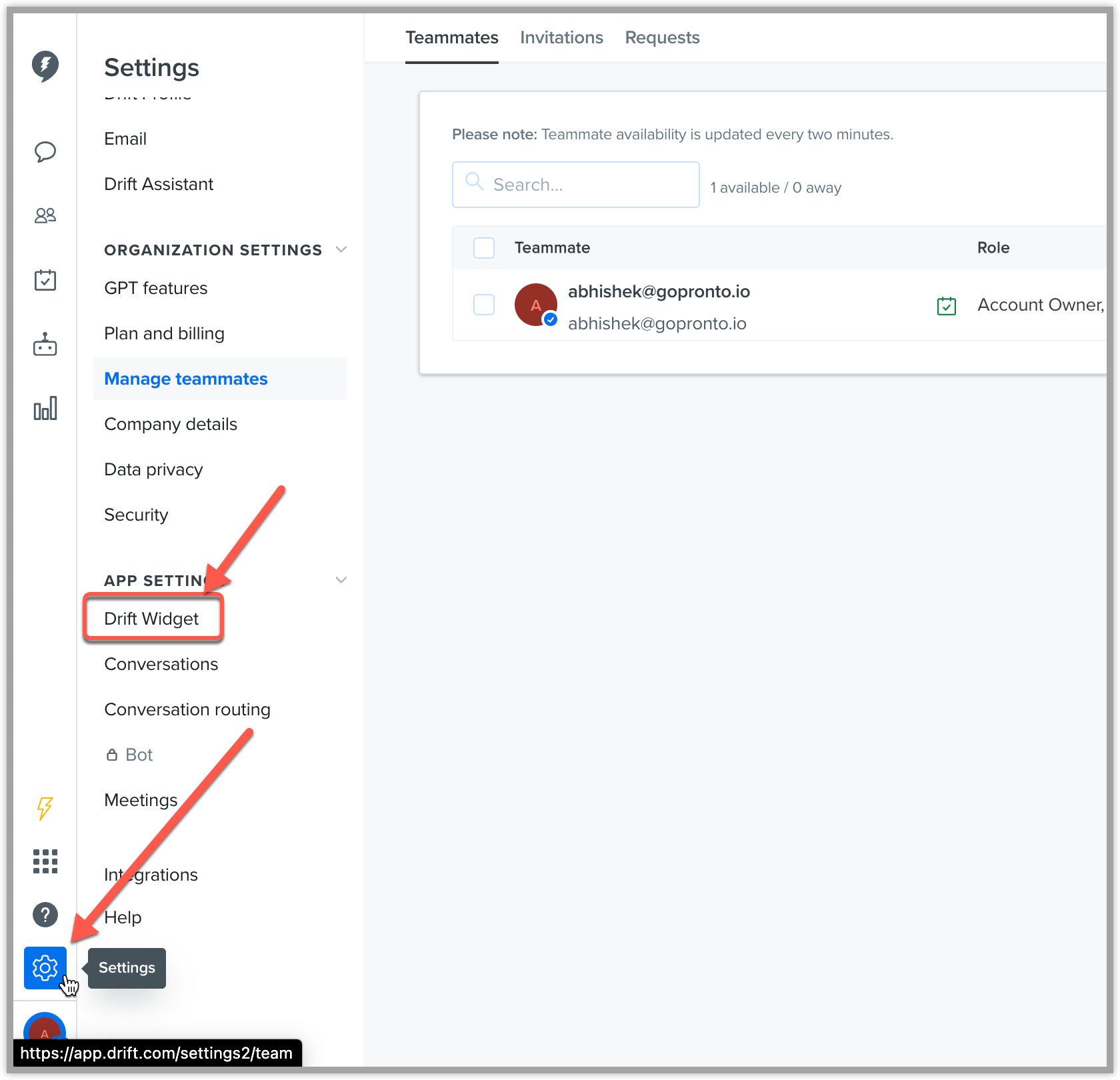Image resolution: width=1120 pixels, height=1080 pixels.
Task: Click the gray abhishek@gopronto.io email line
Action: coord(657,323)
